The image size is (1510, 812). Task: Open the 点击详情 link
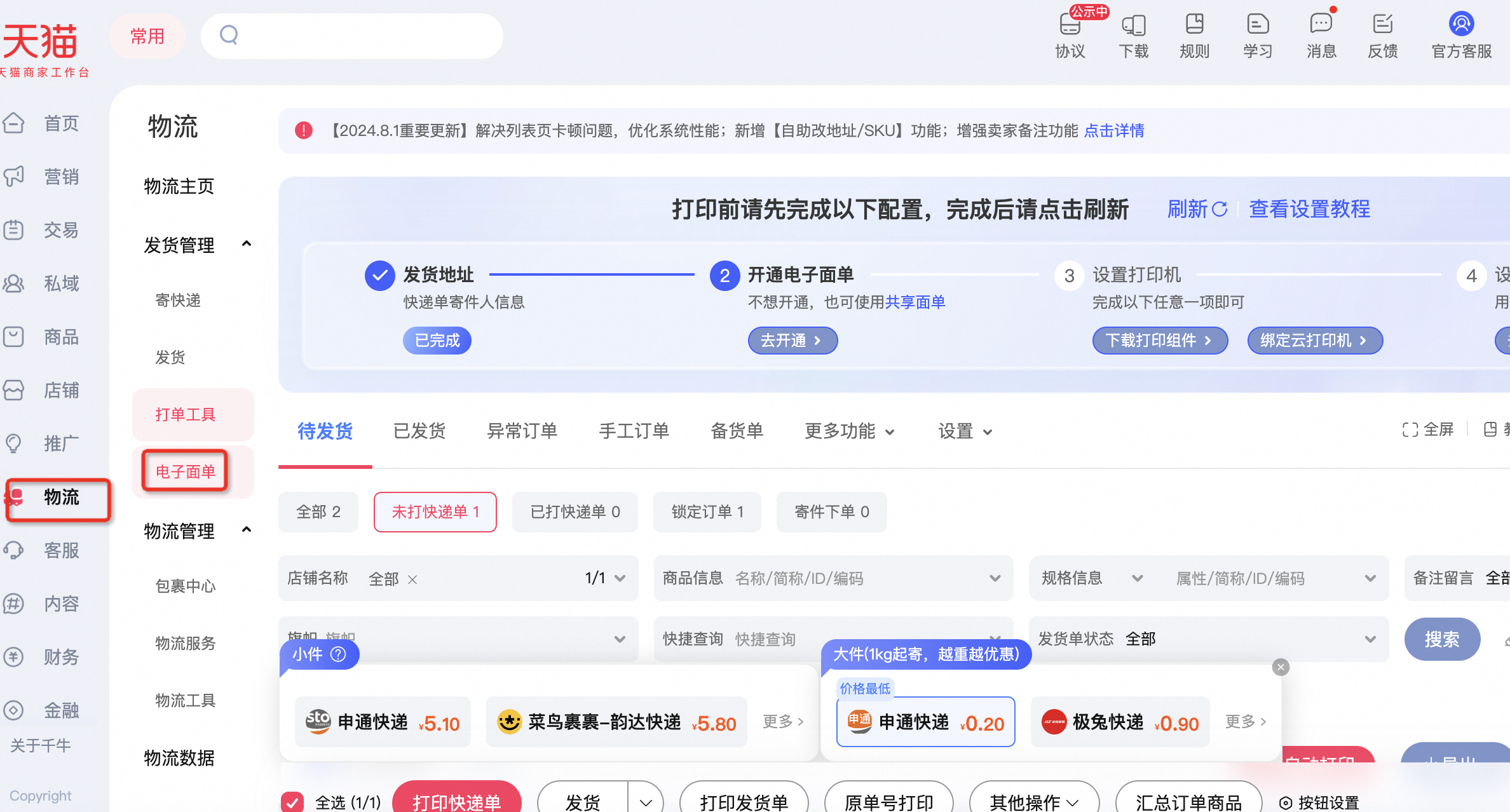pos(1114,131)
